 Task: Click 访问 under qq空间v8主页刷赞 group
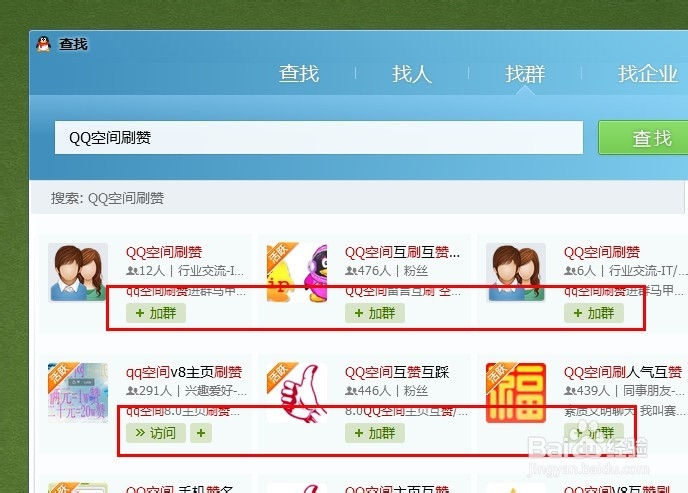tap(155, 433)
